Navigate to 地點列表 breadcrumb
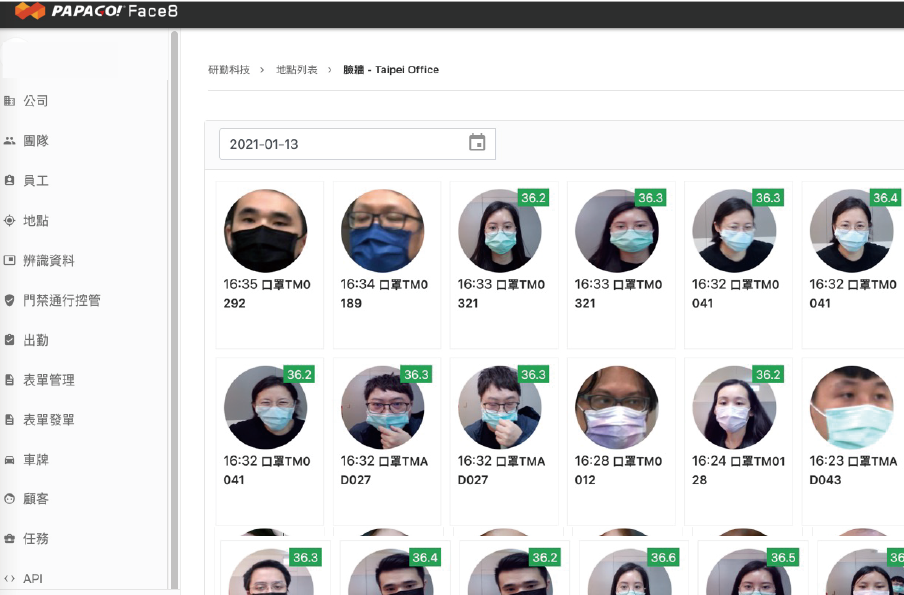Screen dimensions: 904x595 tap(297, 70)
